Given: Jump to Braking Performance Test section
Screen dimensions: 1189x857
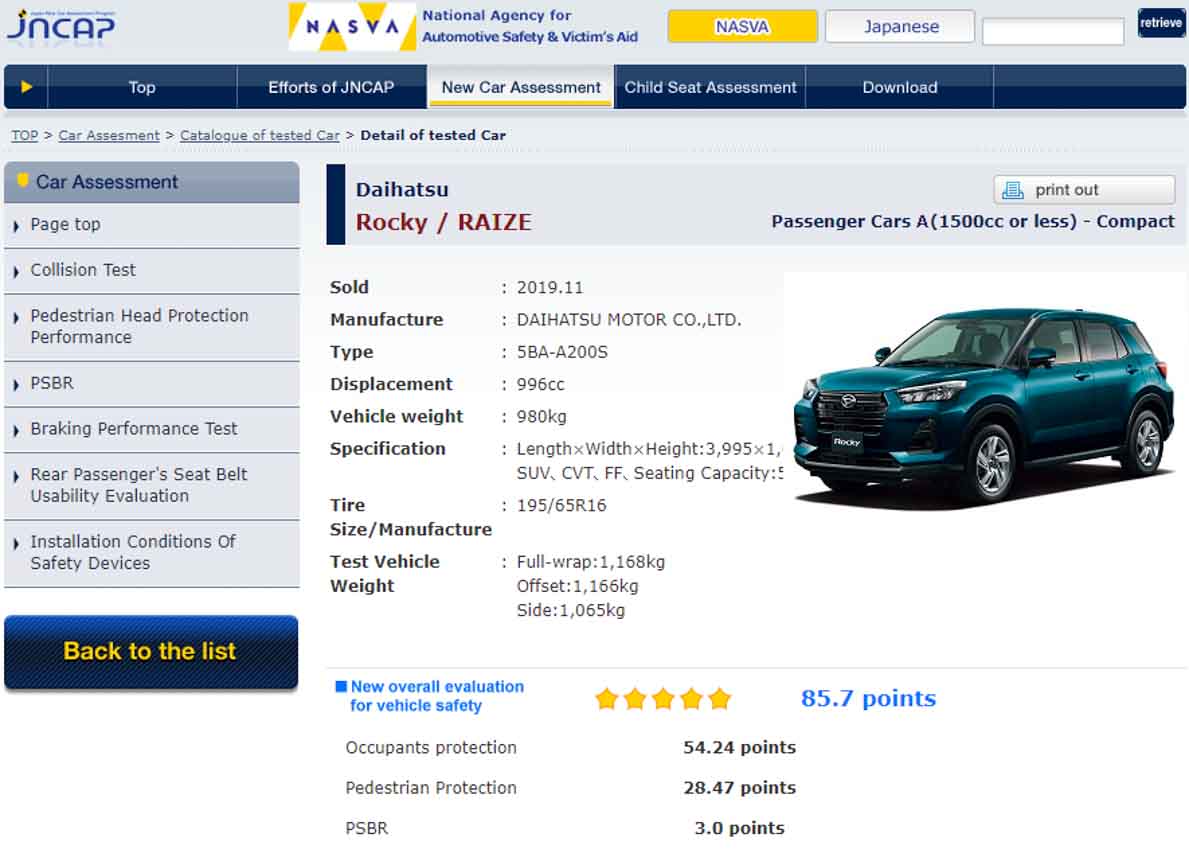Looking at the screenshot, I should pyautogui.click(x=133, y=429).
